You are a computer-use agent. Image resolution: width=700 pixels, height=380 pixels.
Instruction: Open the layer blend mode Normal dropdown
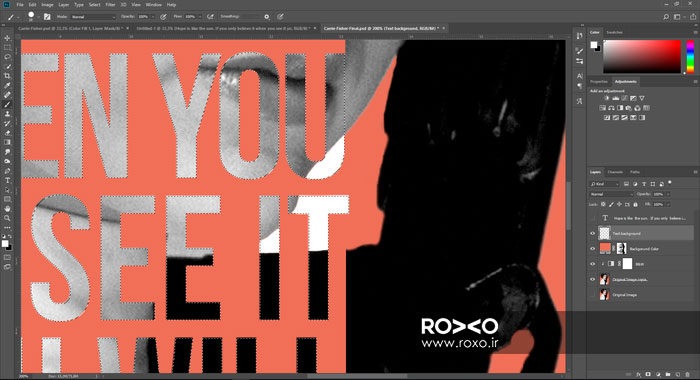(611, 194)
